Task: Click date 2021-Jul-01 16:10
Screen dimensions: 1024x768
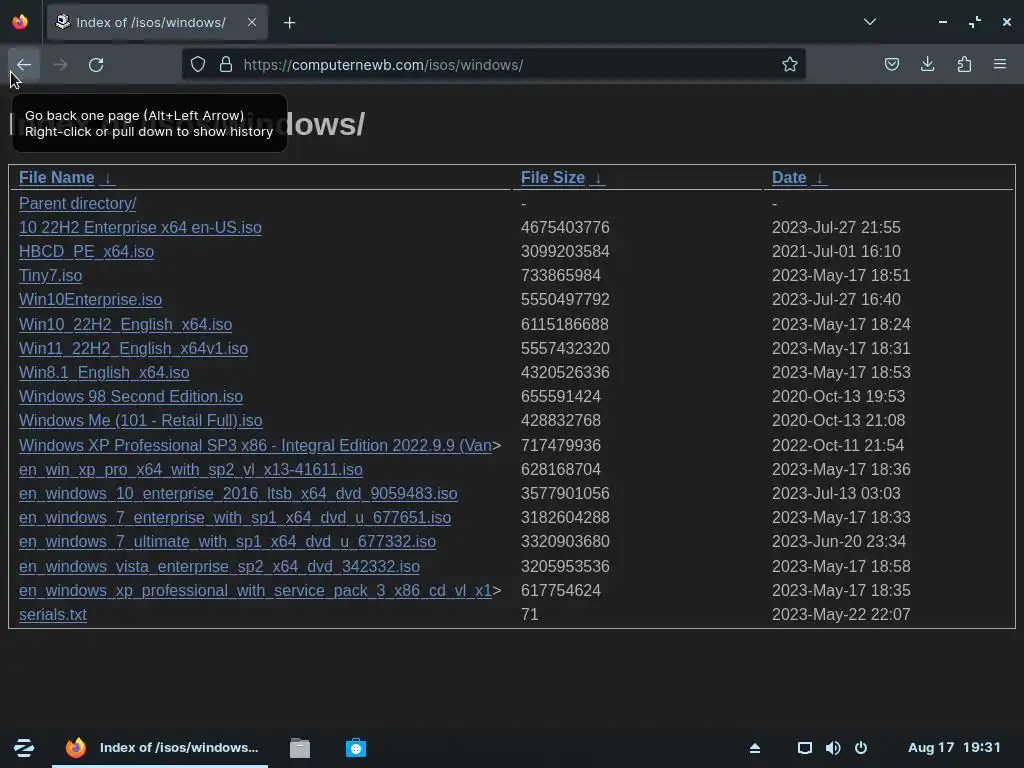Action: click(836, 251)
